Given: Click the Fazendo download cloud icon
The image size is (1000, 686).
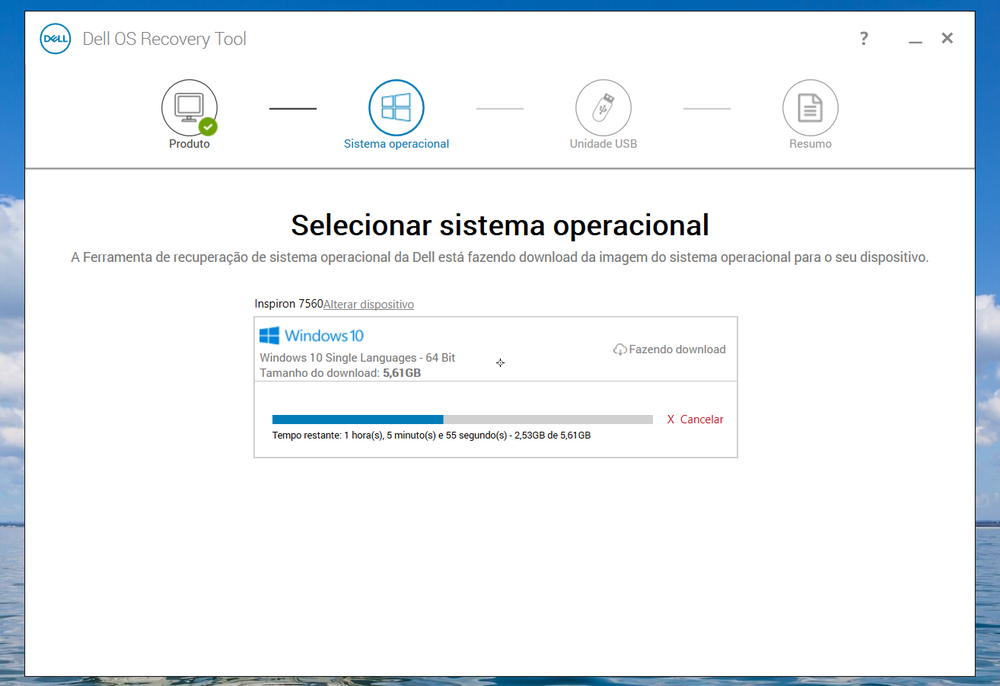Looking at the screenshot, I should coord(619,349).
